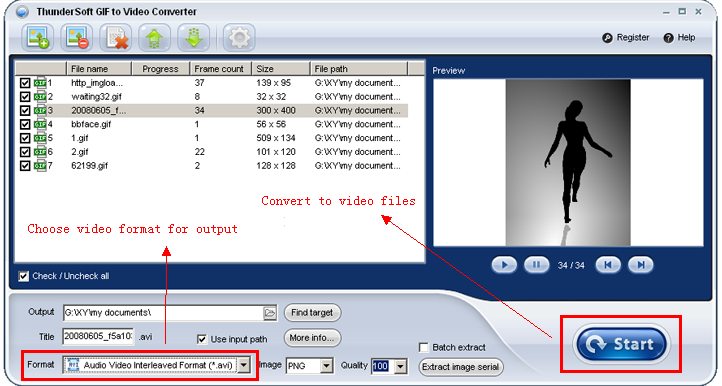
Task: Open the Help menu item
Action: (679, 38)
